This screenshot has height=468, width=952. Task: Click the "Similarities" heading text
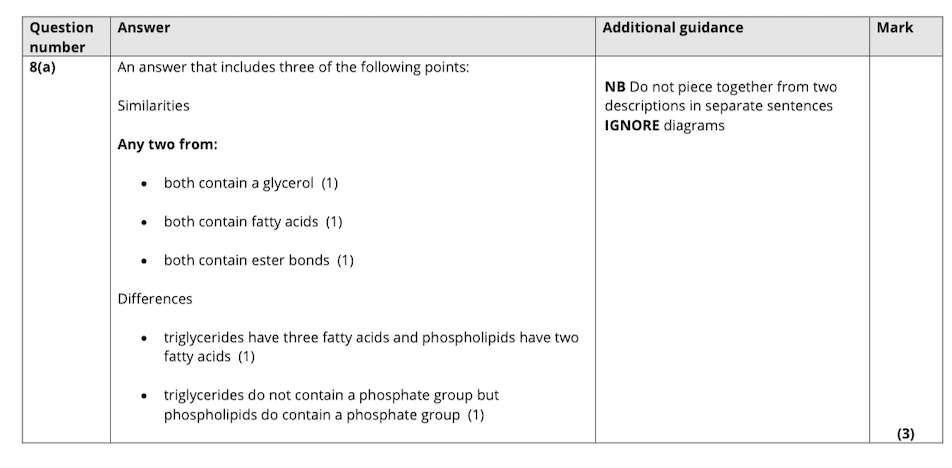coord(153,105)
